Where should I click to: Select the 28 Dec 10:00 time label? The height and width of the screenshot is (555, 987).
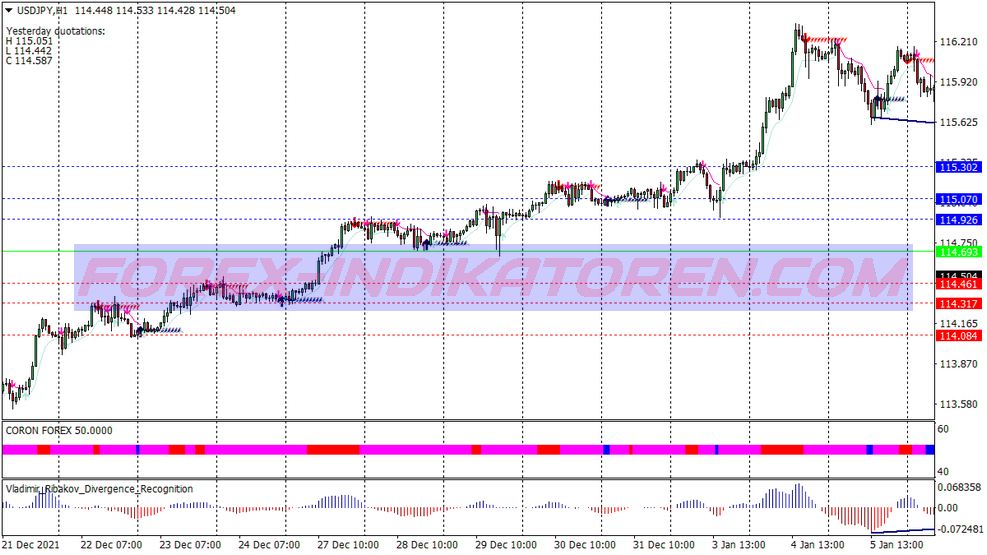tap(427, 545)
